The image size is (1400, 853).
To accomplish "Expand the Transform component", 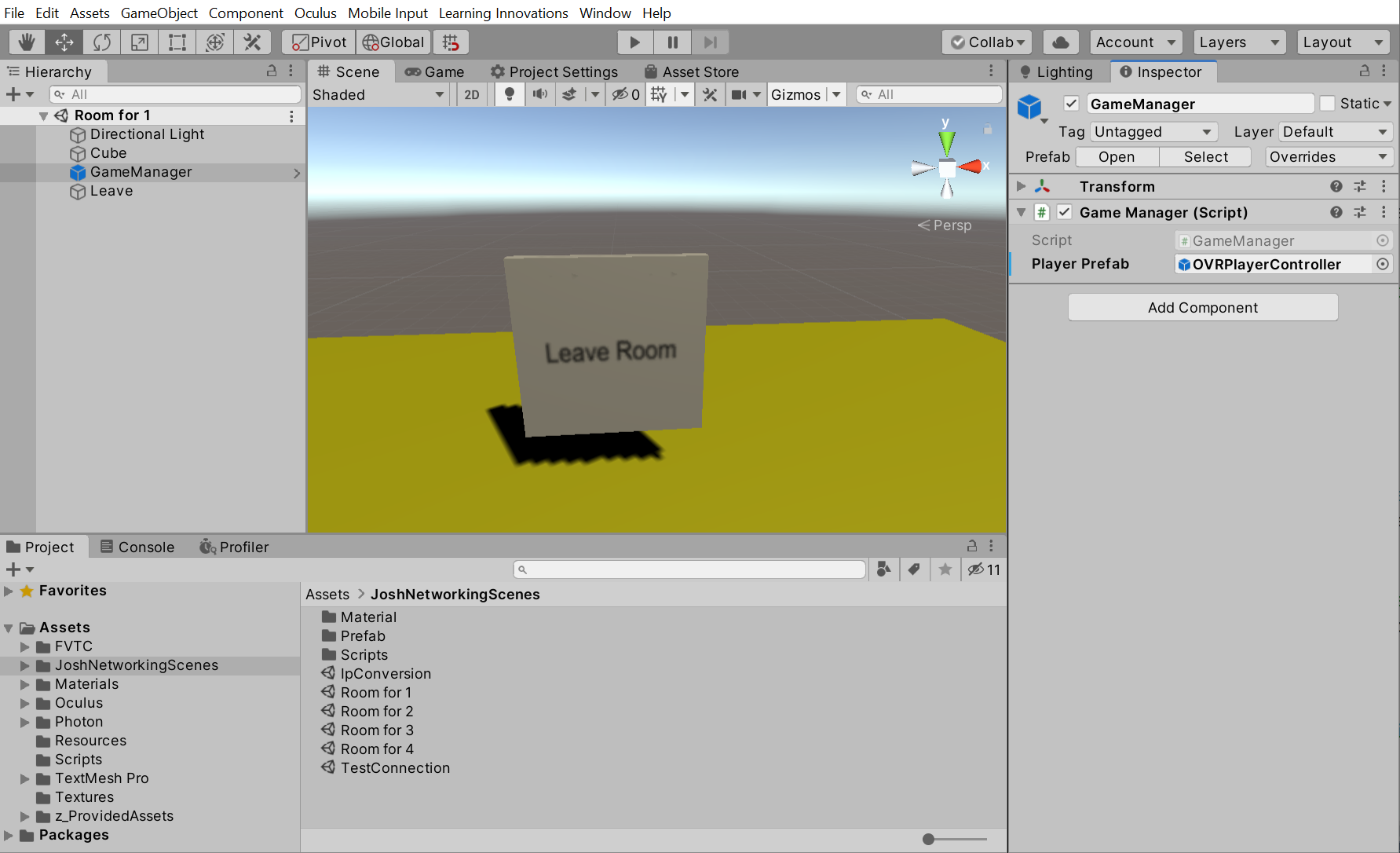I will (x=1021, y=186).
